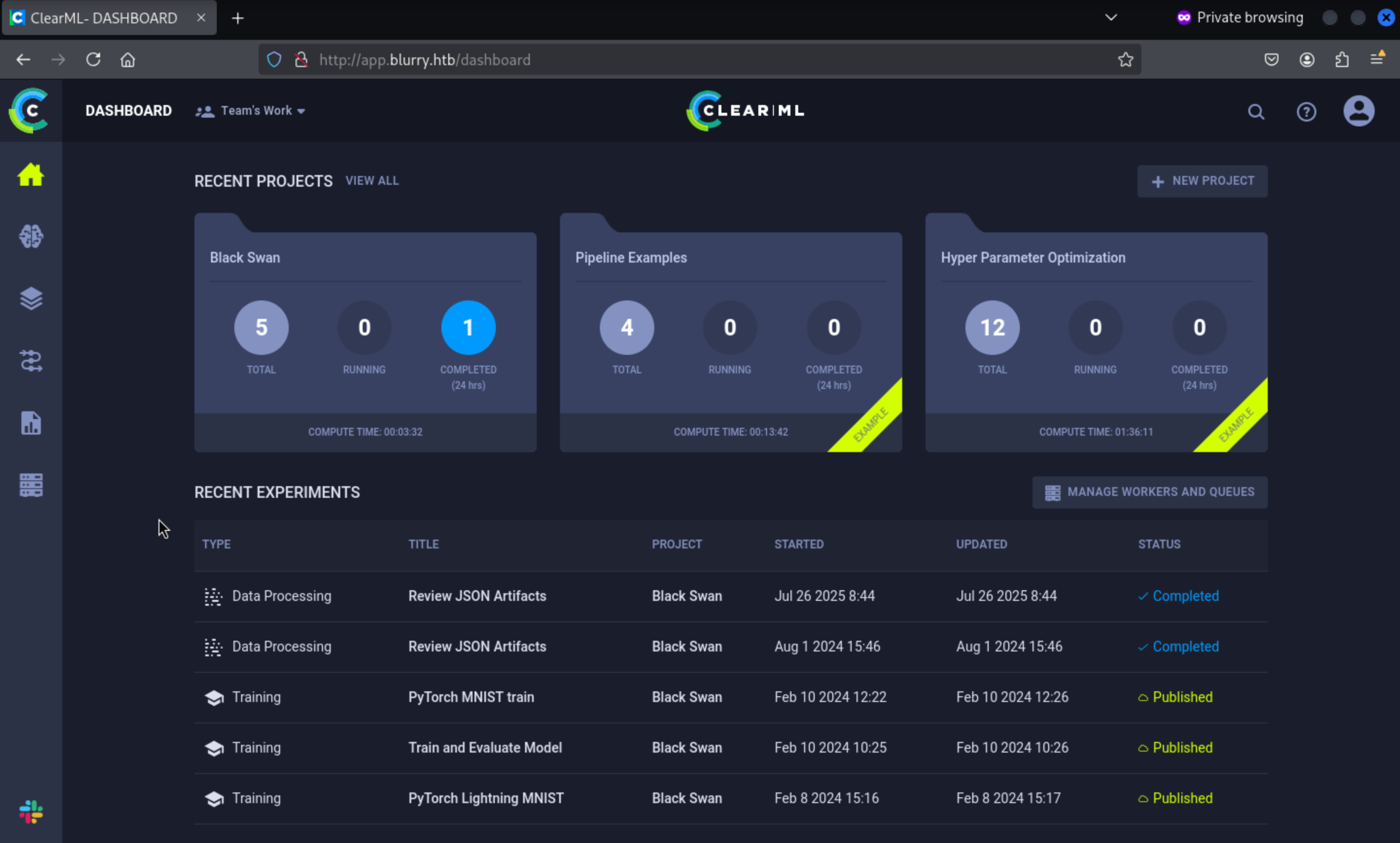
Task: Open the search magnifier icon in the header
Action: [x=1256, y=112]
